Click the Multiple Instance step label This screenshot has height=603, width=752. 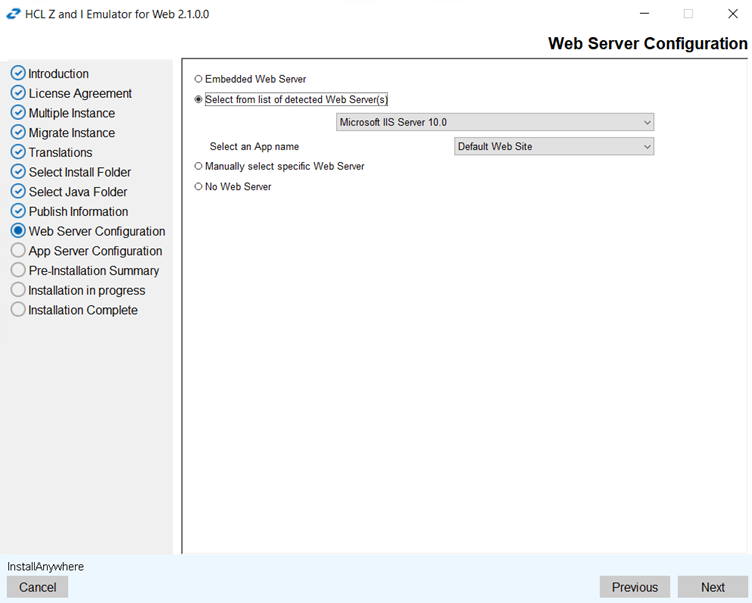(72, 113)
